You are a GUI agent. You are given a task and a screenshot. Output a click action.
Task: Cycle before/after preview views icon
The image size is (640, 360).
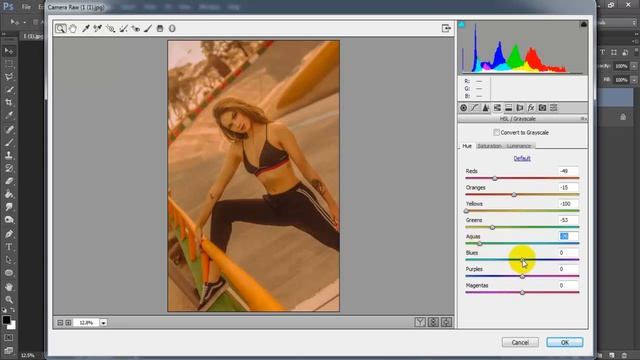(420, 322)
